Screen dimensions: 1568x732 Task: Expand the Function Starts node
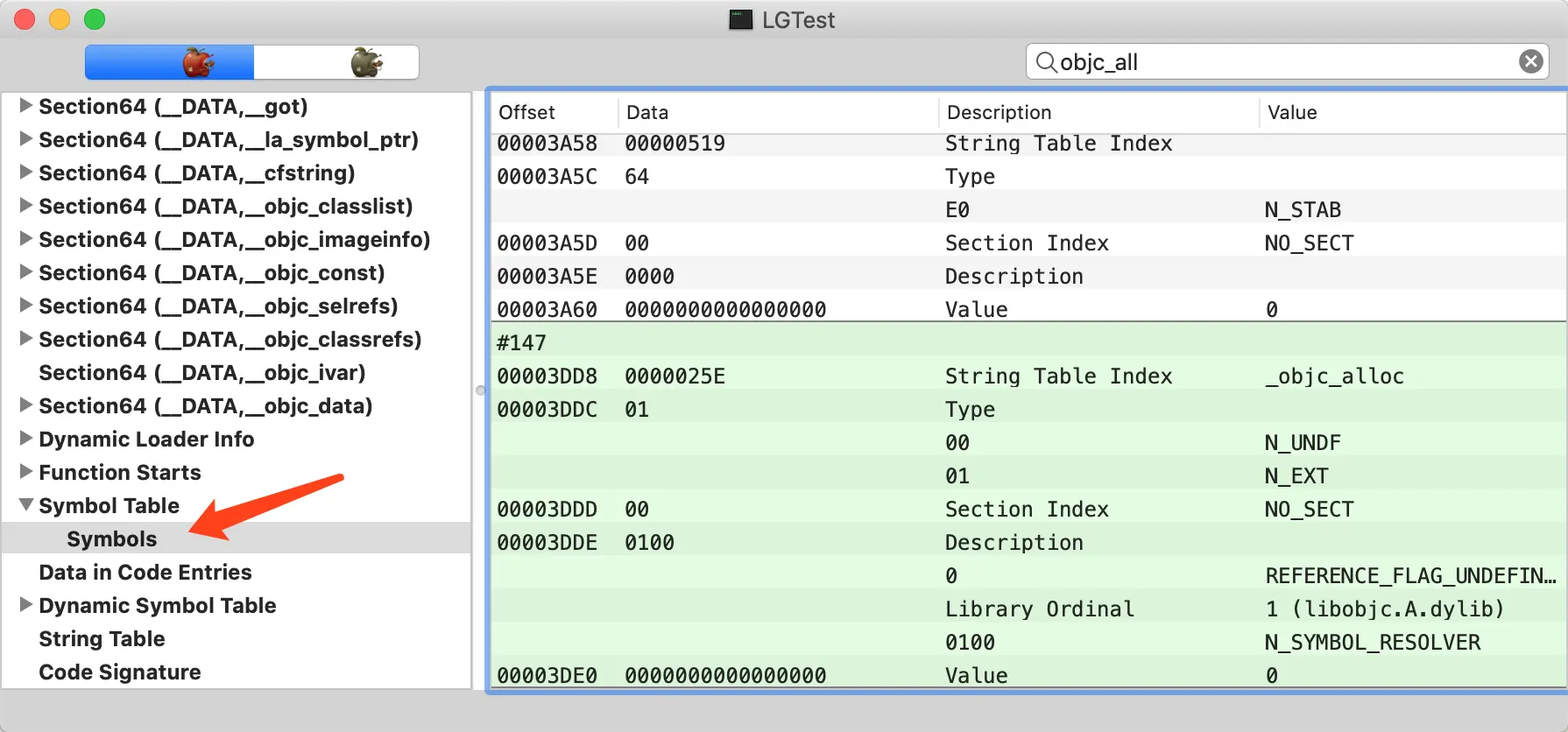coord(26,472)
